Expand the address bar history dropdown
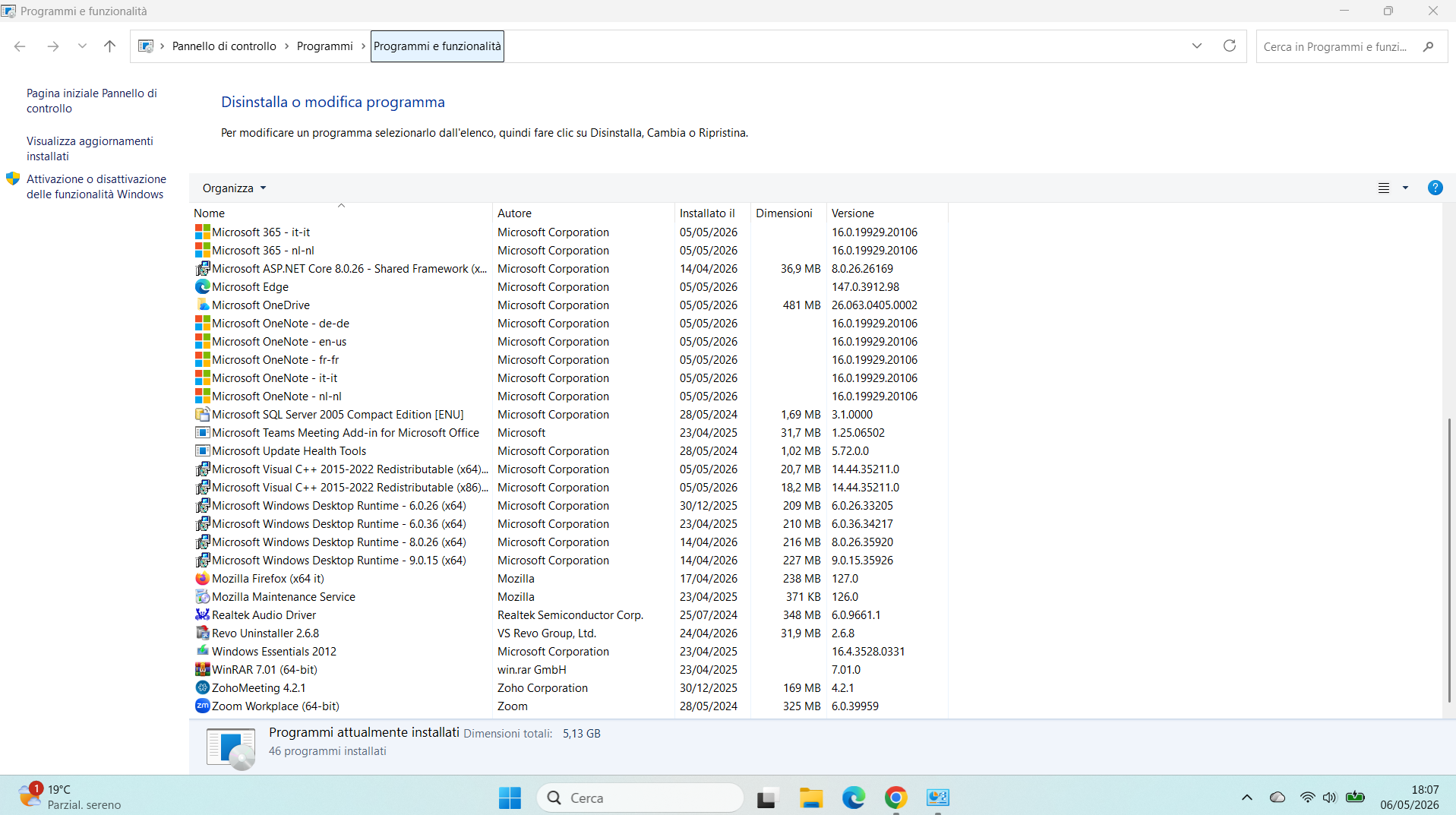This screenshot has height=815, width=1456. click(1197, 46)
